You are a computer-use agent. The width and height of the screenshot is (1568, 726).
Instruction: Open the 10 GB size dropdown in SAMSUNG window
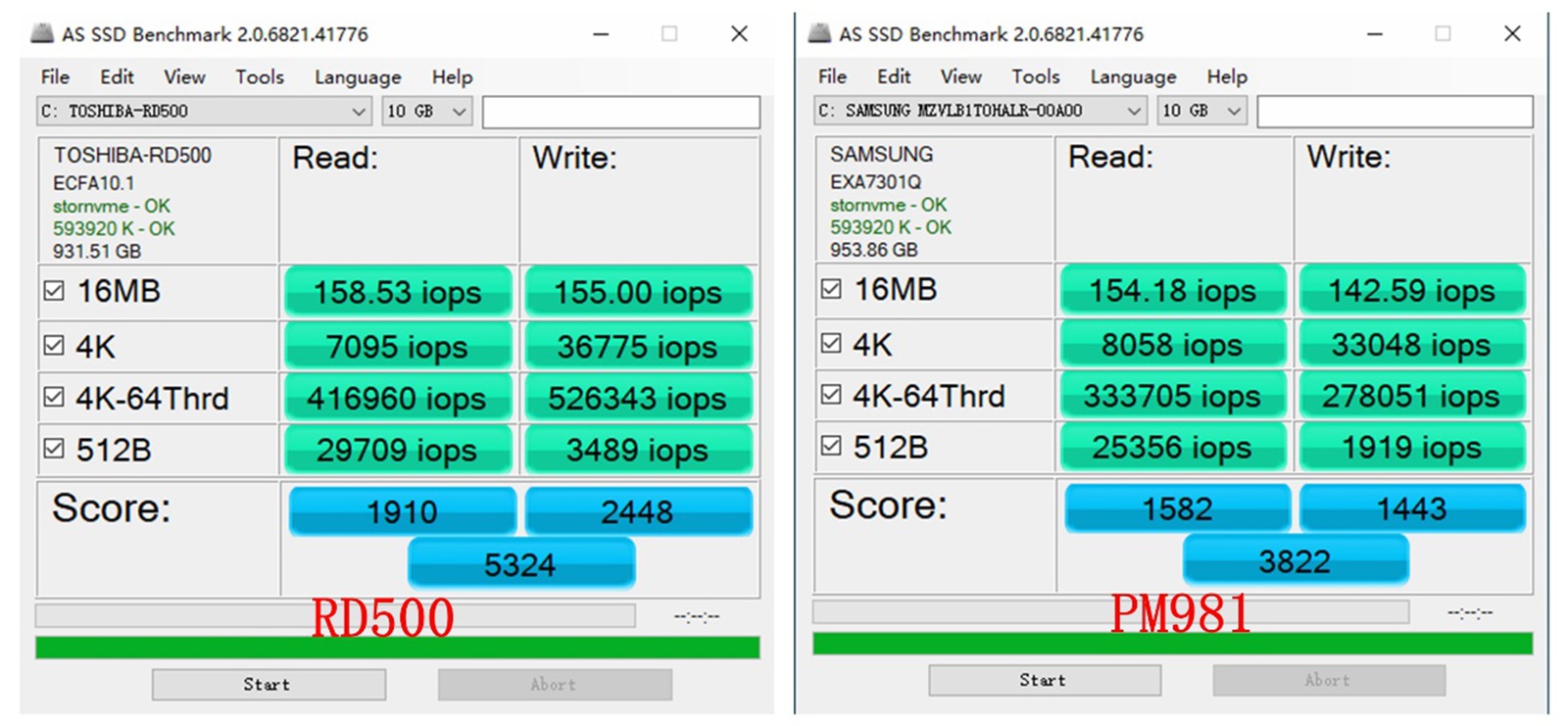pos(1234,111)
